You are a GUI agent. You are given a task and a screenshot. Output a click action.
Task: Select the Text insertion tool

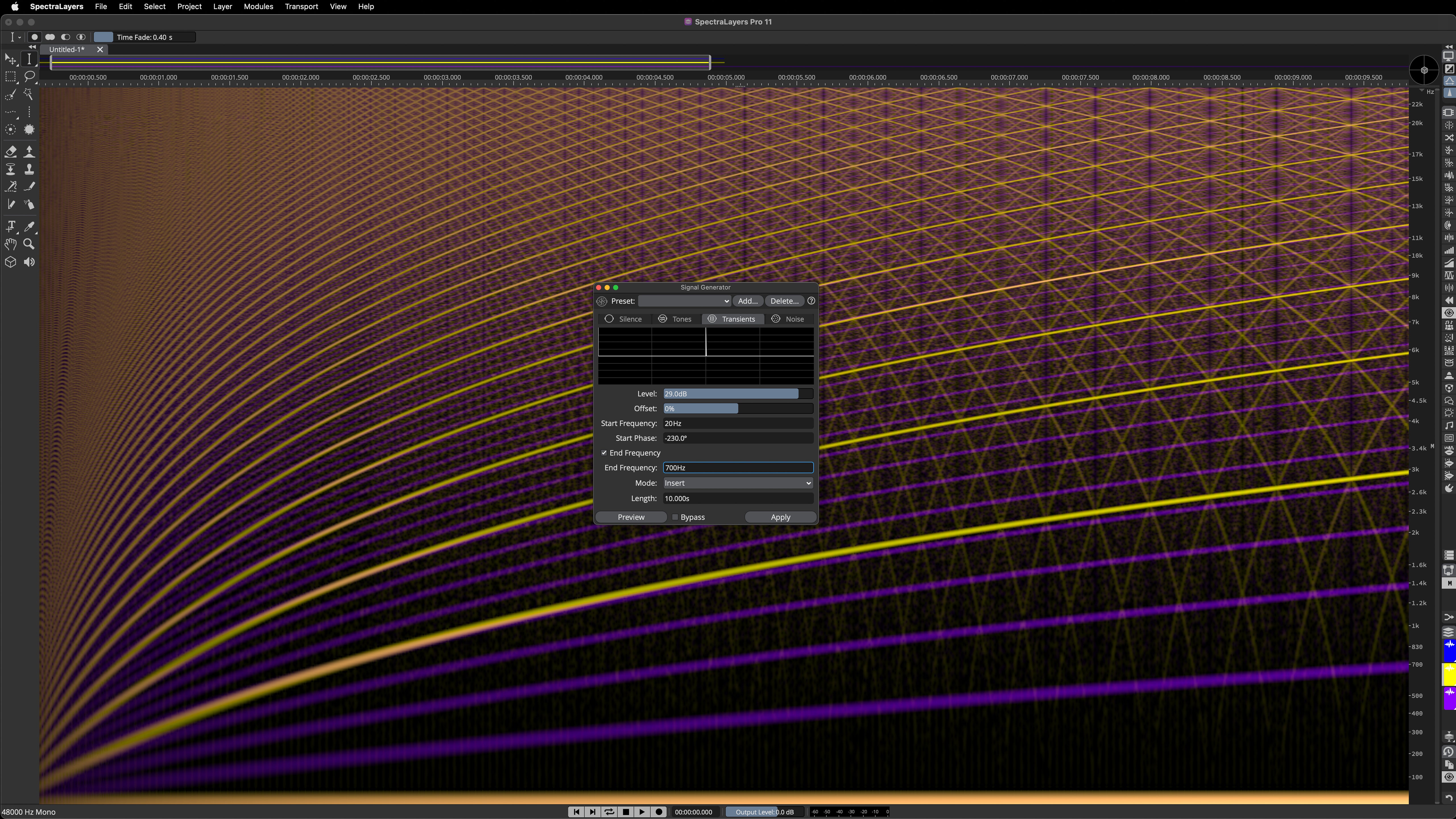pos(10,226)
